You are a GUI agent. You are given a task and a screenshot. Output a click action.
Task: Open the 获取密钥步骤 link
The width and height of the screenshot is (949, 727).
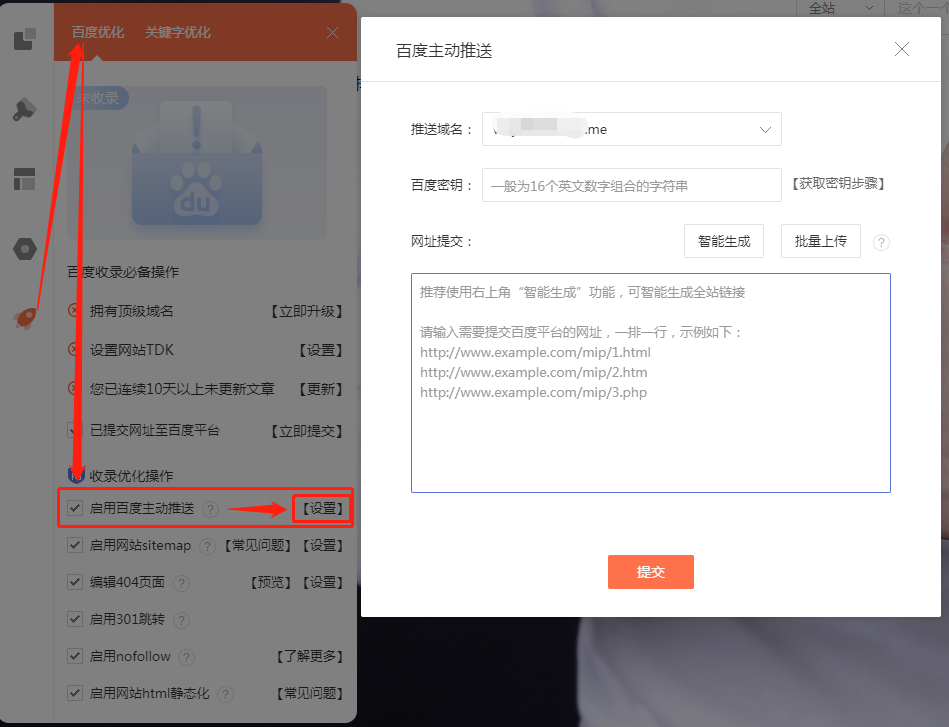839,184
